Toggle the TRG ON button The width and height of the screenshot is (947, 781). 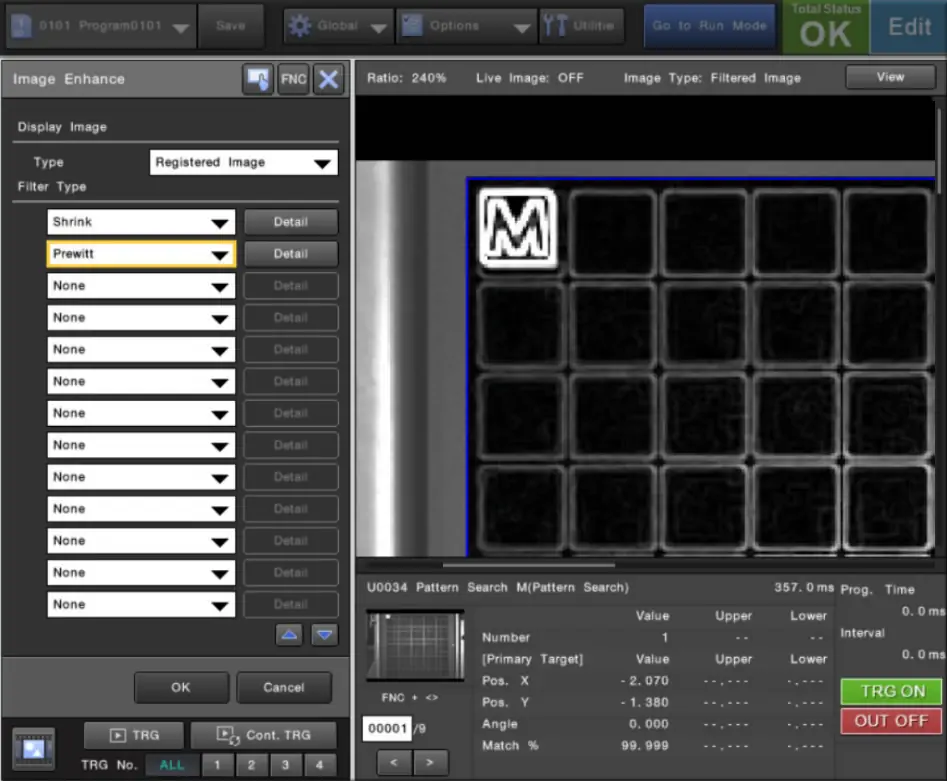click(892, 691)
